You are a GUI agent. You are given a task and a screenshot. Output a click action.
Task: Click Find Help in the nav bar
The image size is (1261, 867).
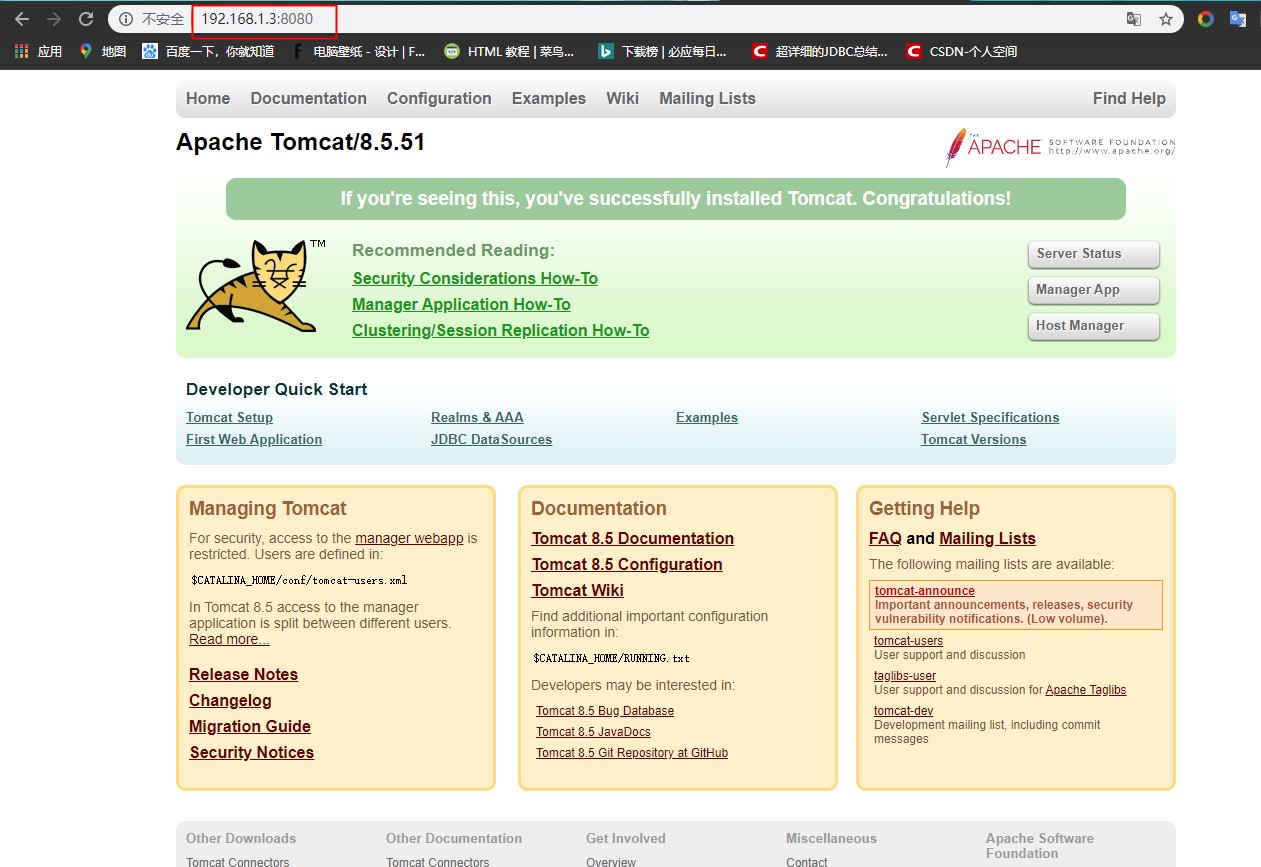tap(1129, 98)
